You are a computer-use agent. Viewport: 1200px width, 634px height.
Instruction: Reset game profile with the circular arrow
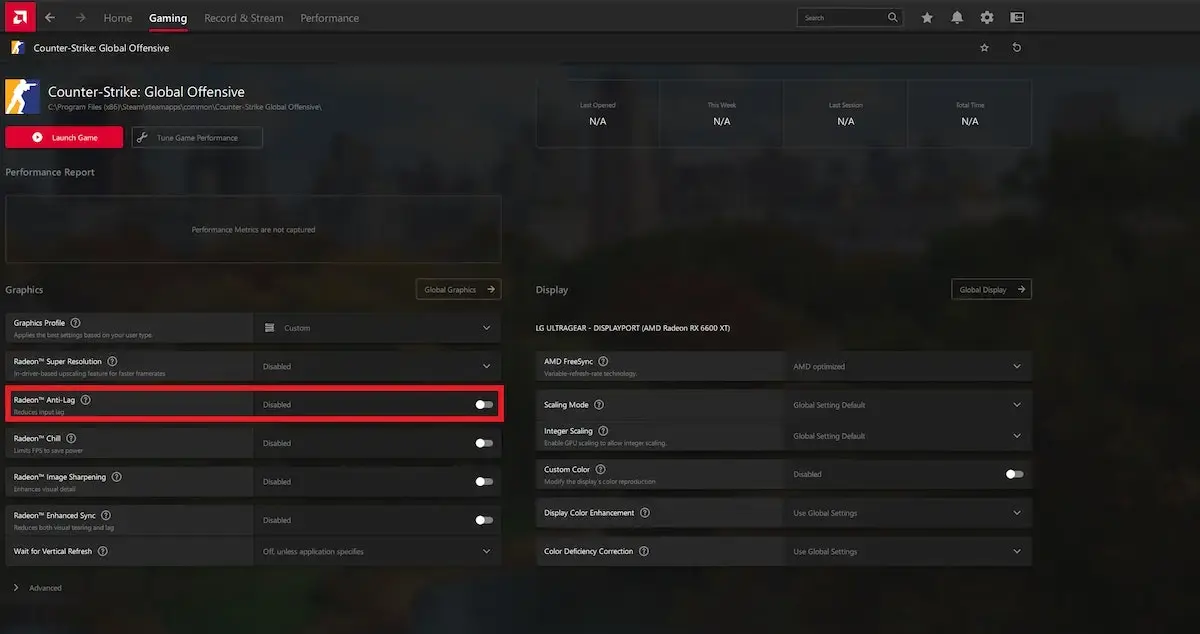(x=1017, y=47)
